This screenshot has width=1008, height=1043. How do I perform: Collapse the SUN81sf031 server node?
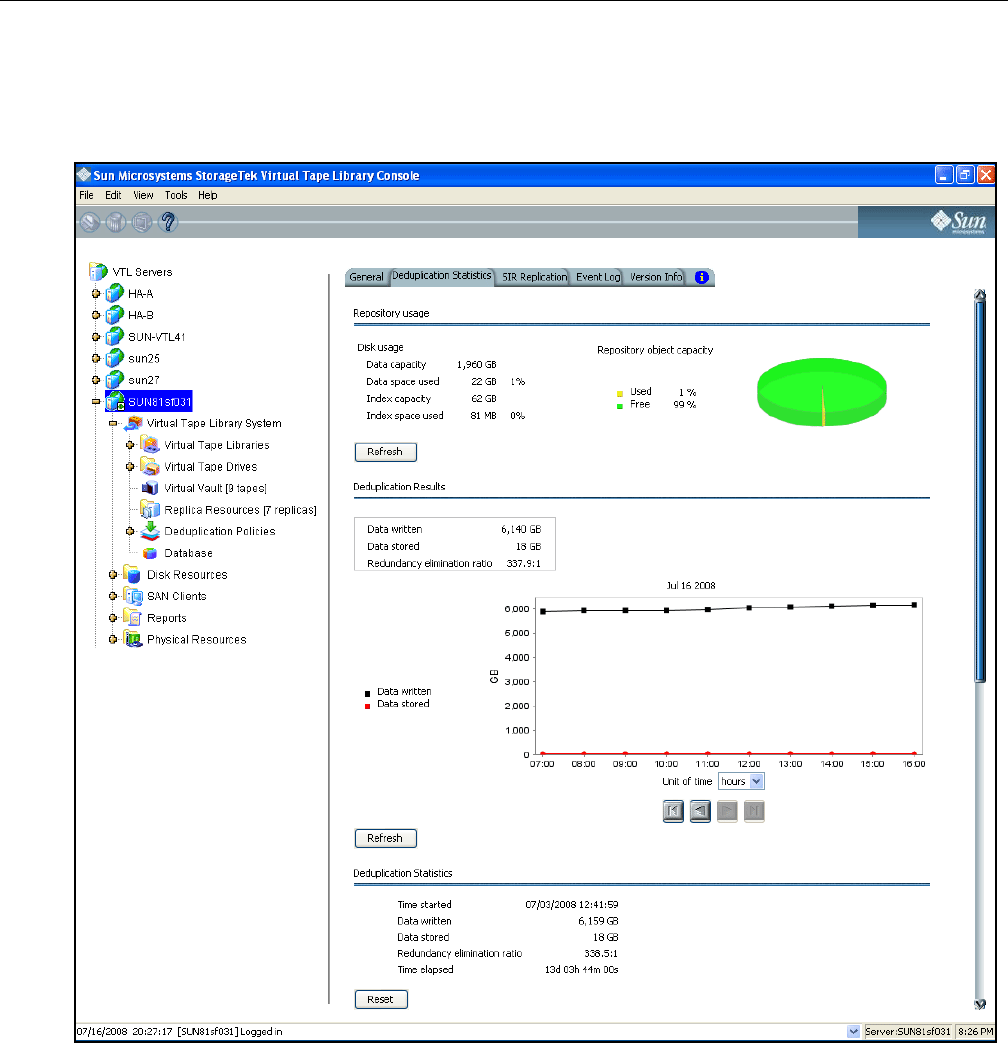(96, 402)
